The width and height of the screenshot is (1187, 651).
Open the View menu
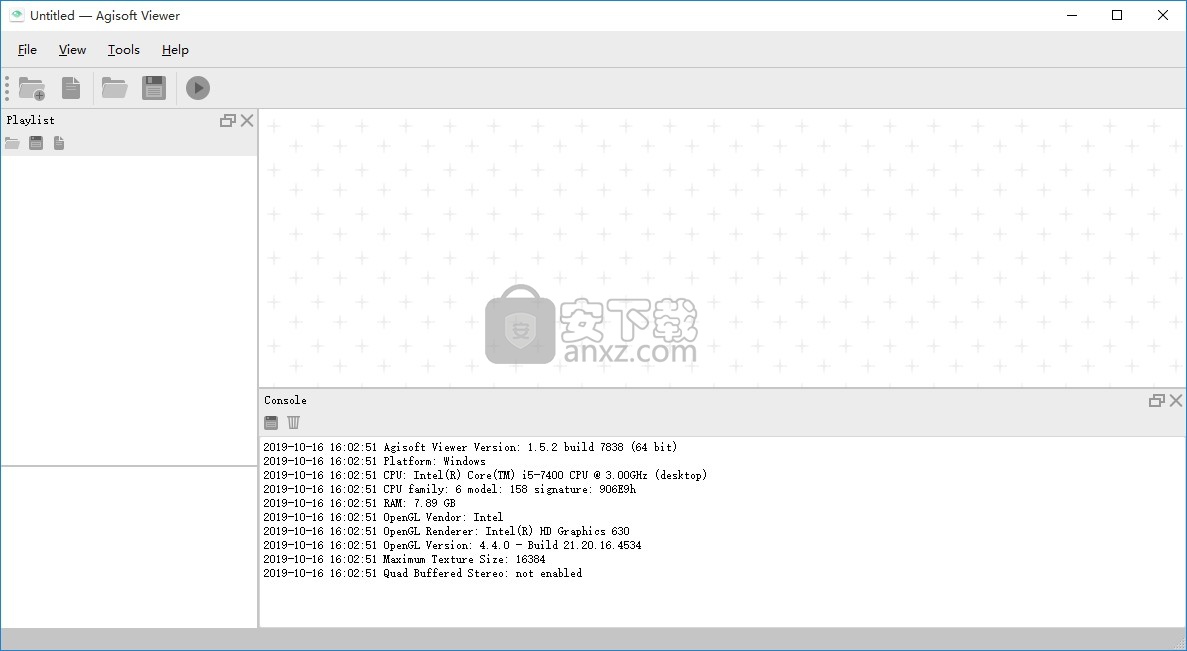coord(72,50)
